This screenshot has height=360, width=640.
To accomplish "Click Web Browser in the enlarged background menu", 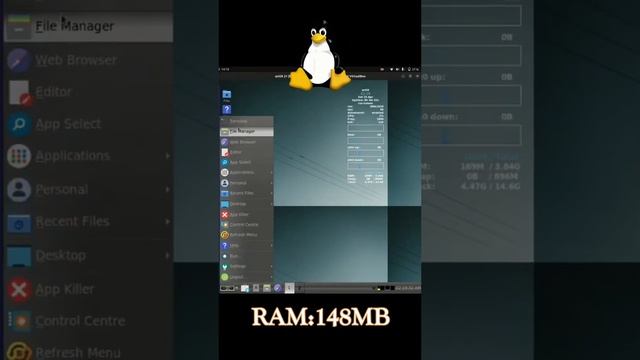I will (x=89, y=60).
